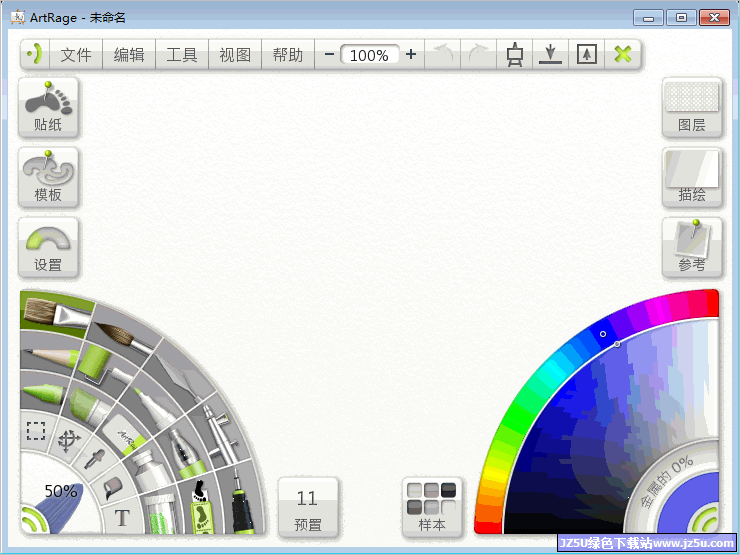
Task: Open the 贴纸 stickers panel
Action: coord(48,108)
